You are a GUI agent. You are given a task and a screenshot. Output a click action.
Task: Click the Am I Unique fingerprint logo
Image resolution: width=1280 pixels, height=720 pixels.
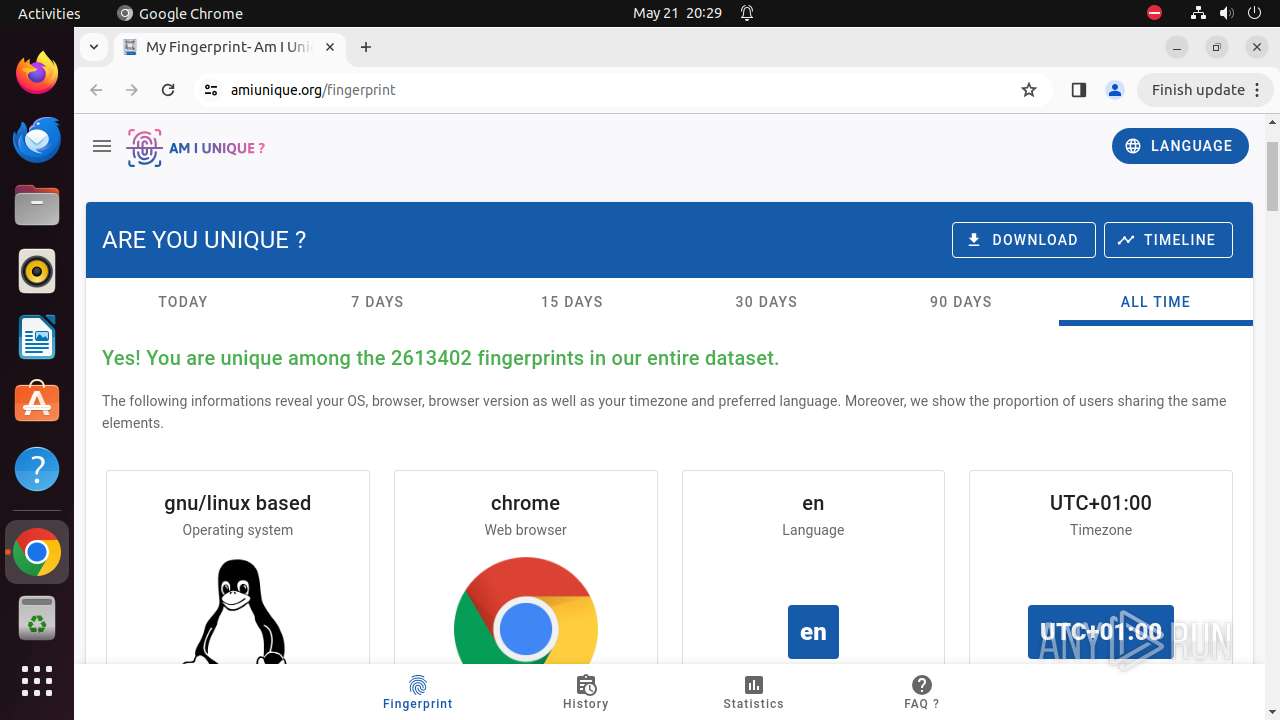pos(196,148)
